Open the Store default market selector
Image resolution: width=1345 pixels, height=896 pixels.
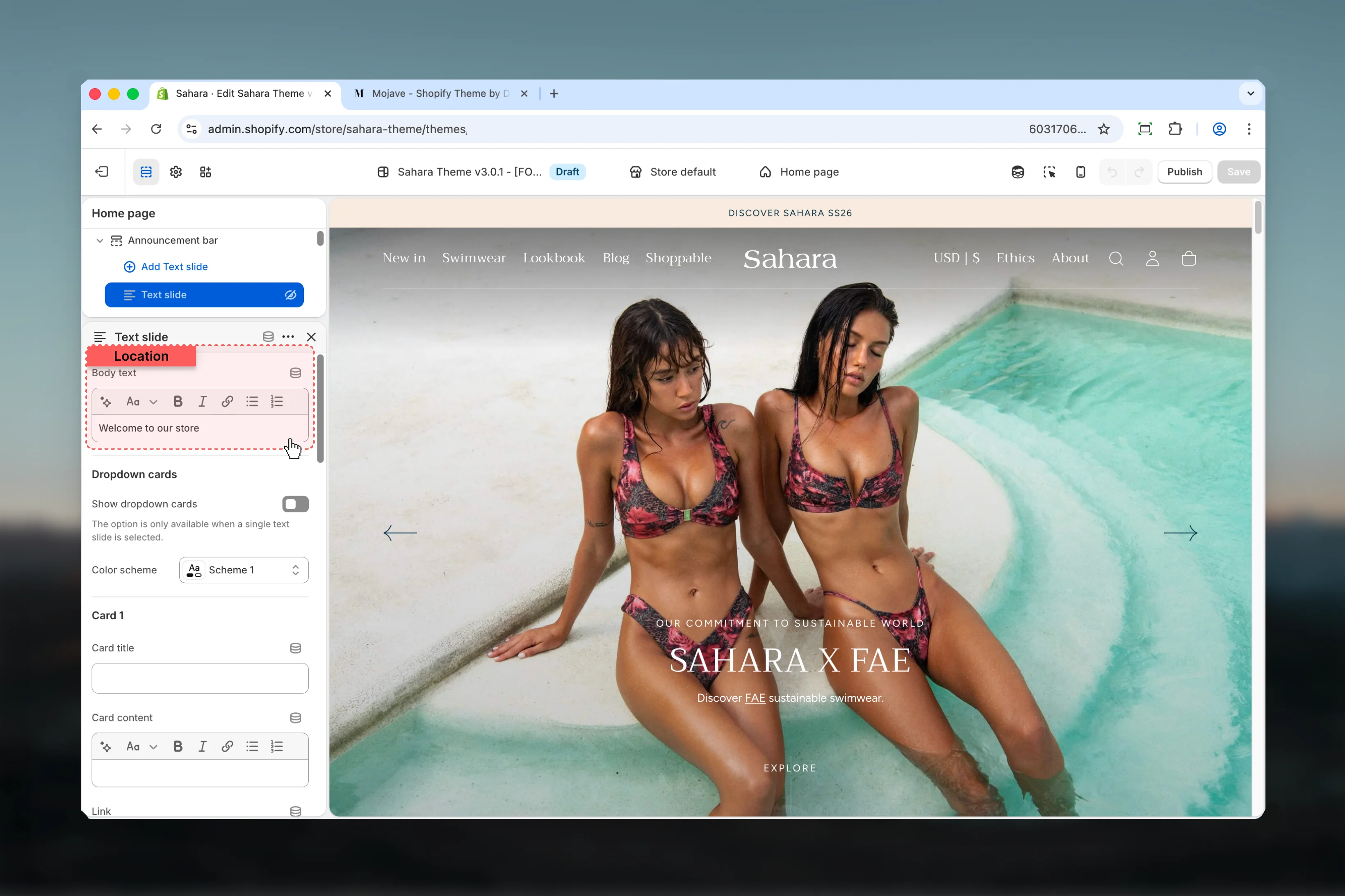pyautogui.click(x=673, y=172)
